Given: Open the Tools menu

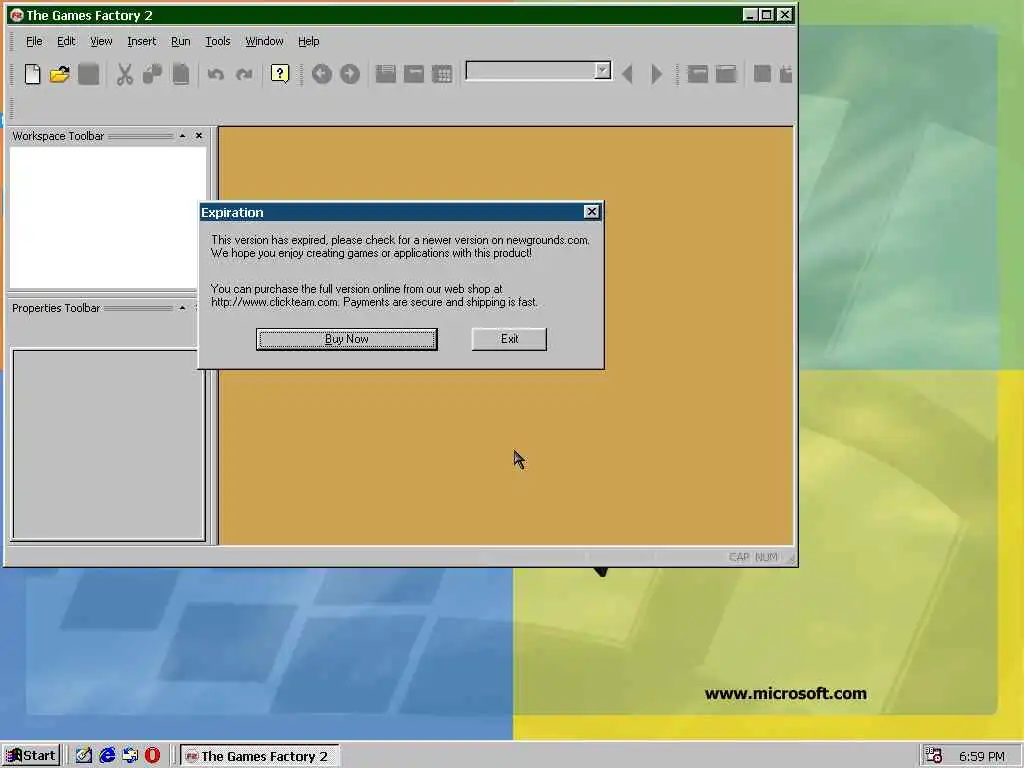Looking at the screenshot, I should [217, 41].
